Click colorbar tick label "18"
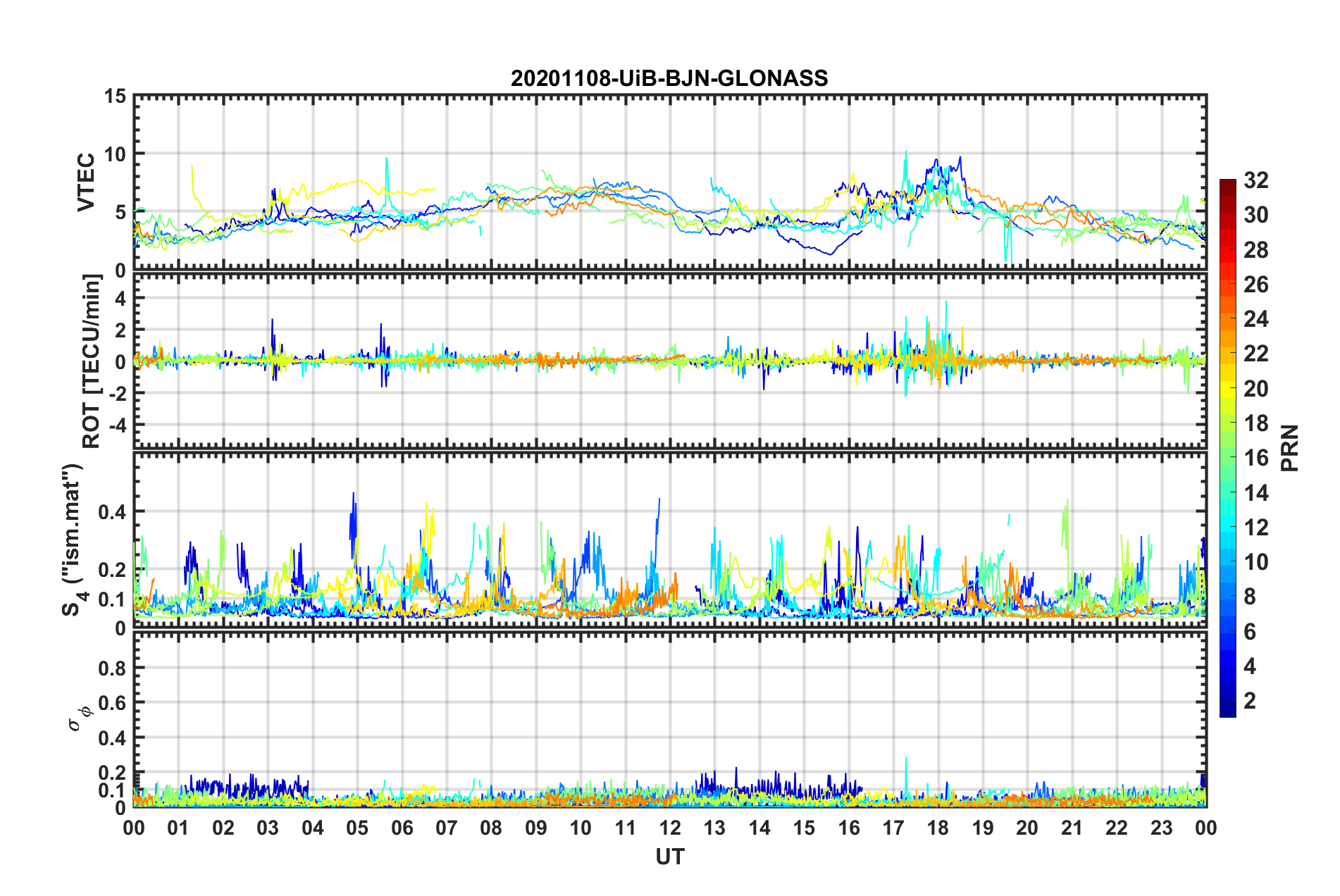The width and height of the screenshot is (1340, 896). [1255, 423]
